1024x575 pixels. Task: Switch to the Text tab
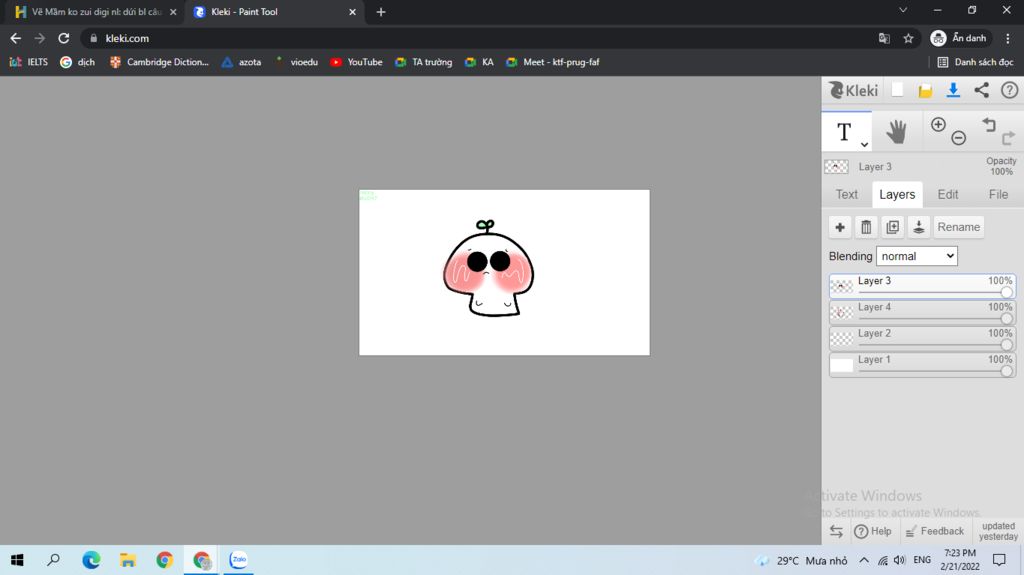pos(846,194)
